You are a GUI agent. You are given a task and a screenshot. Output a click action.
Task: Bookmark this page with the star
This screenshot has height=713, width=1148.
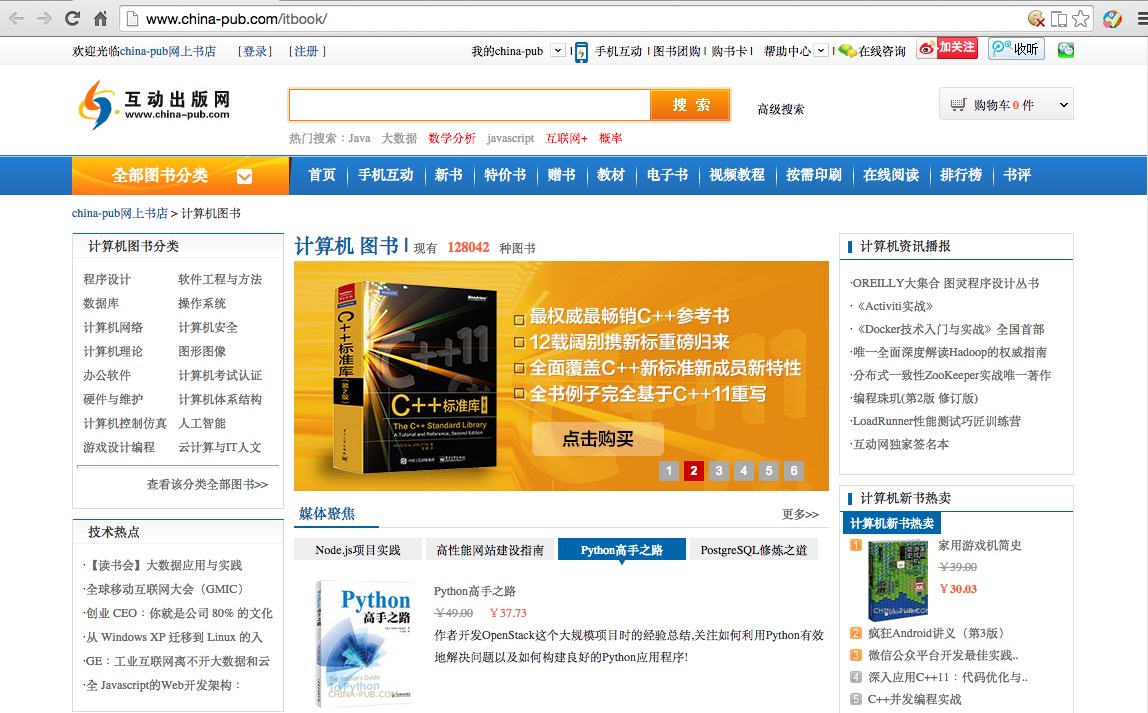(1081, 18)
